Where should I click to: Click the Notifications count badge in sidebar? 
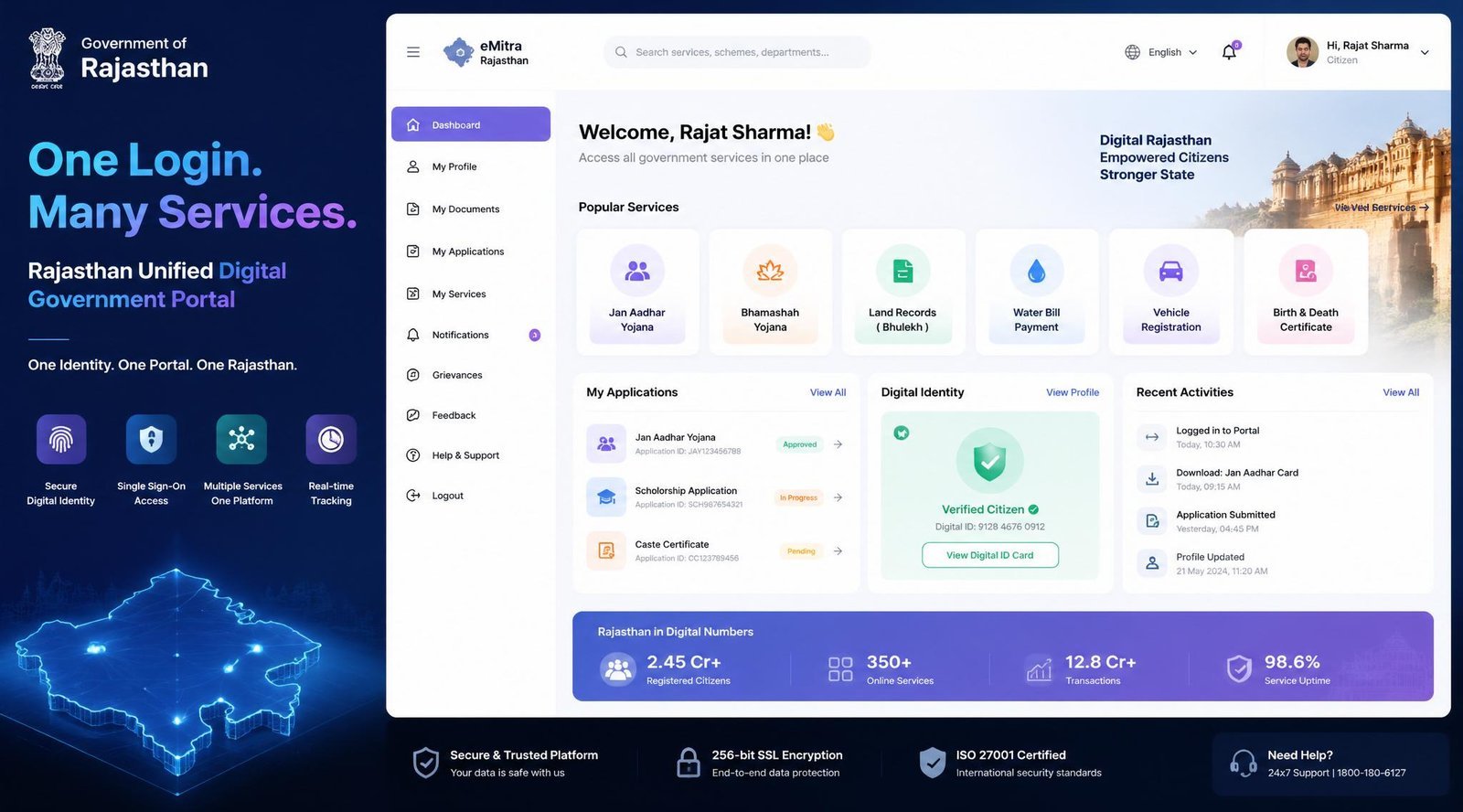click(535, 336)
